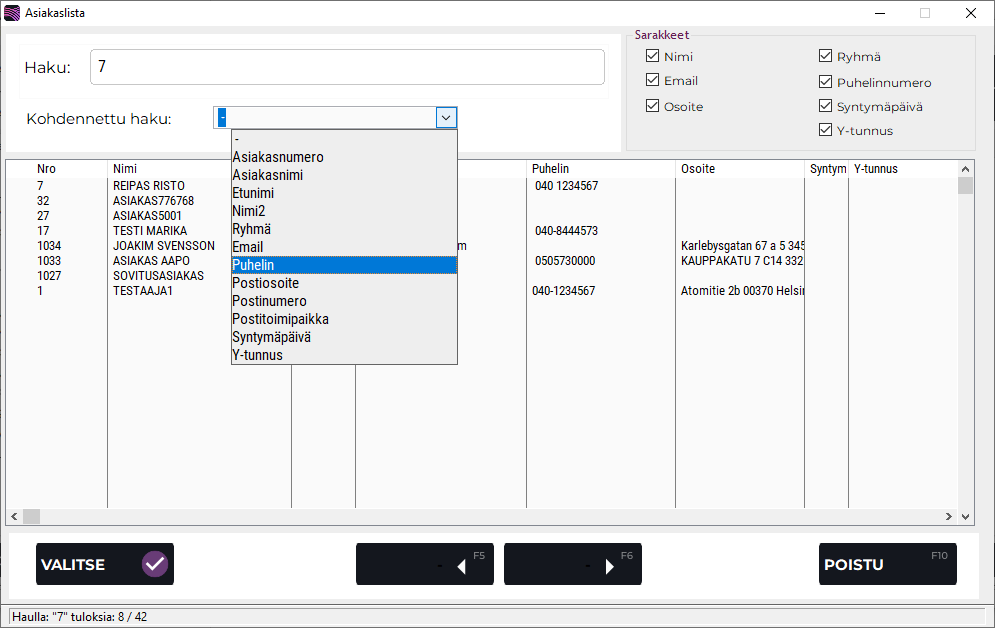995x628 pixels.
Task: Uncheck the Nimi column checkbox
Action: coord(653,57)
